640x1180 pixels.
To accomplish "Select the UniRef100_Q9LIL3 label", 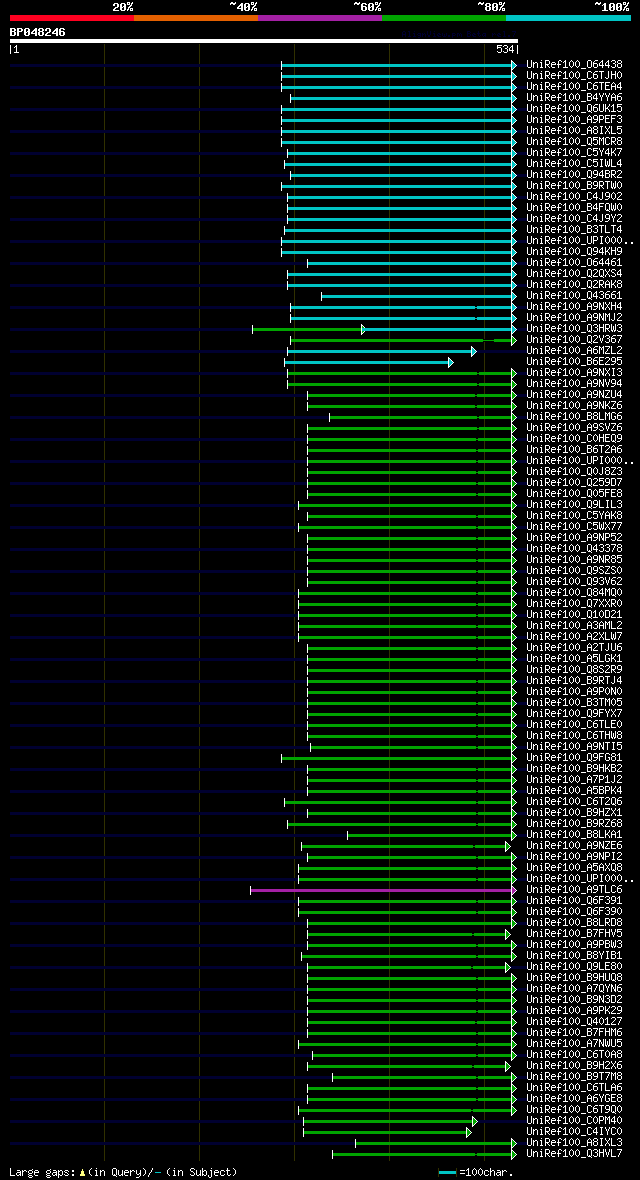I will [x=574, y=505].
